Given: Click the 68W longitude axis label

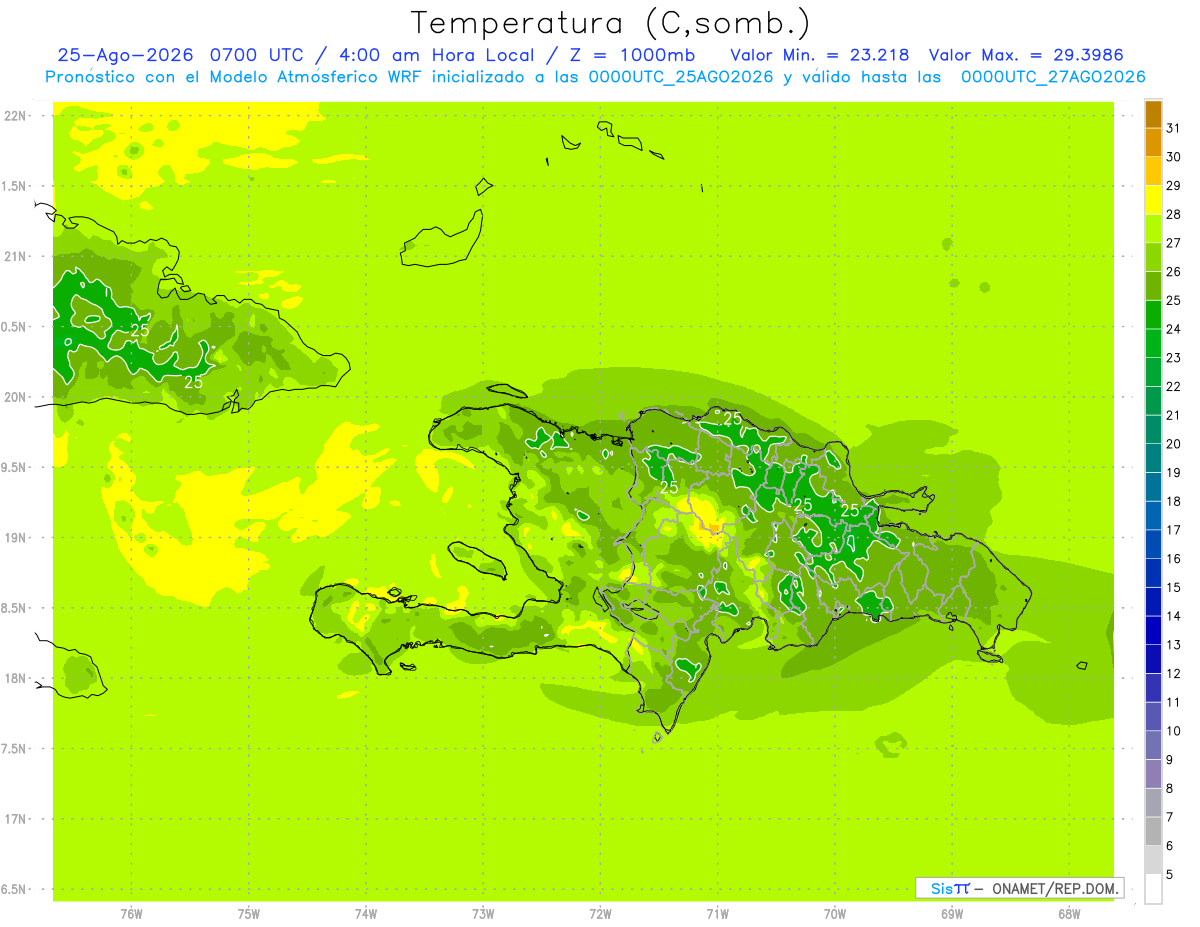Looking at the screenshot, I should pos(1069,914).
